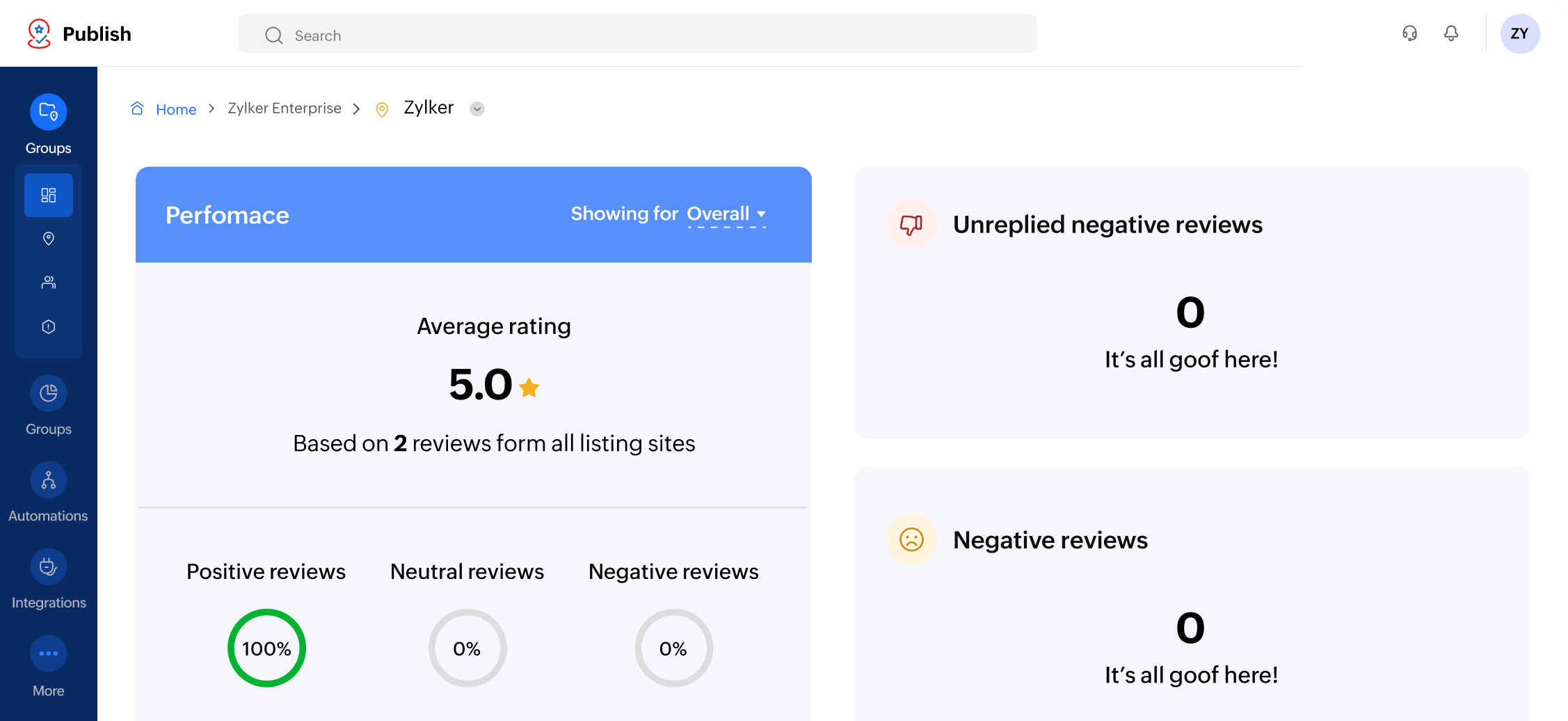1568x721 pixels.
Task: Click the Zylker Enterprise breadcrumb
Action: tap(285, 108)
